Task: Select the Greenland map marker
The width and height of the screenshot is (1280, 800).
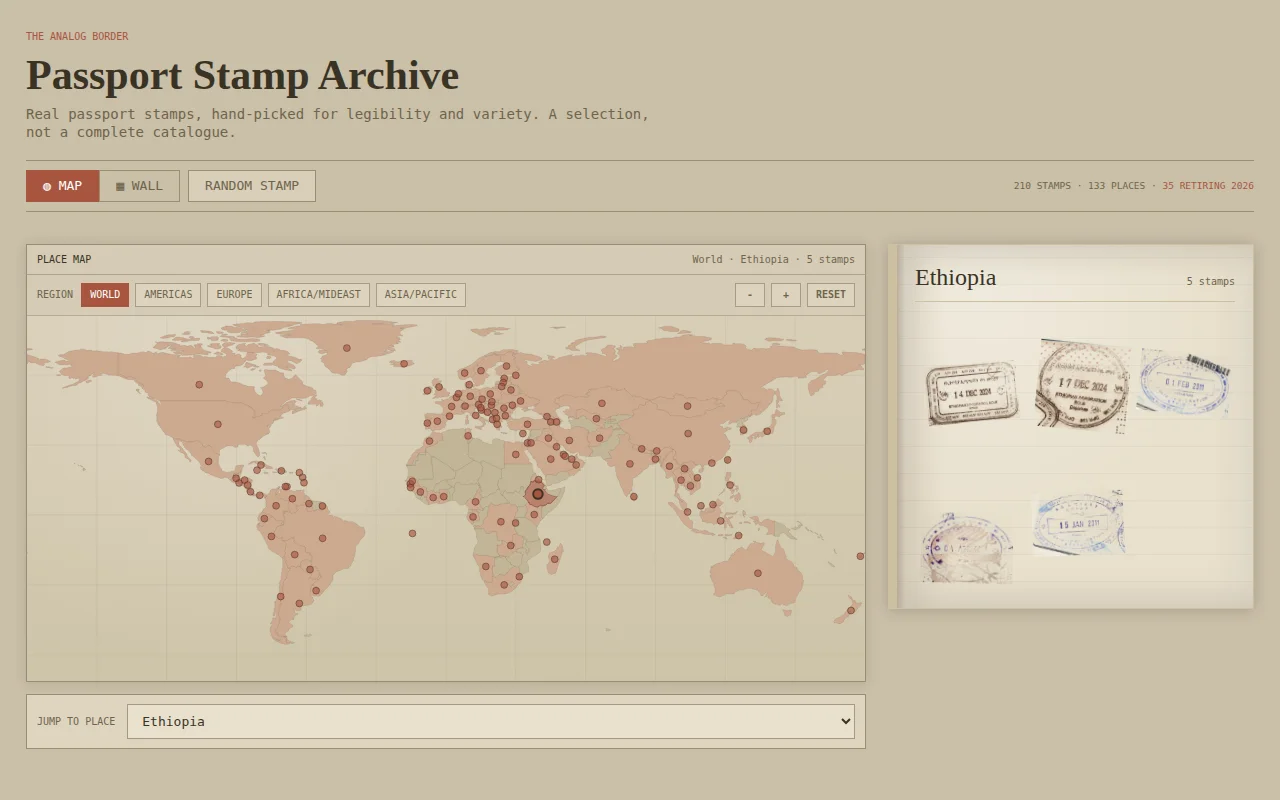Action: tap(347, 348)
